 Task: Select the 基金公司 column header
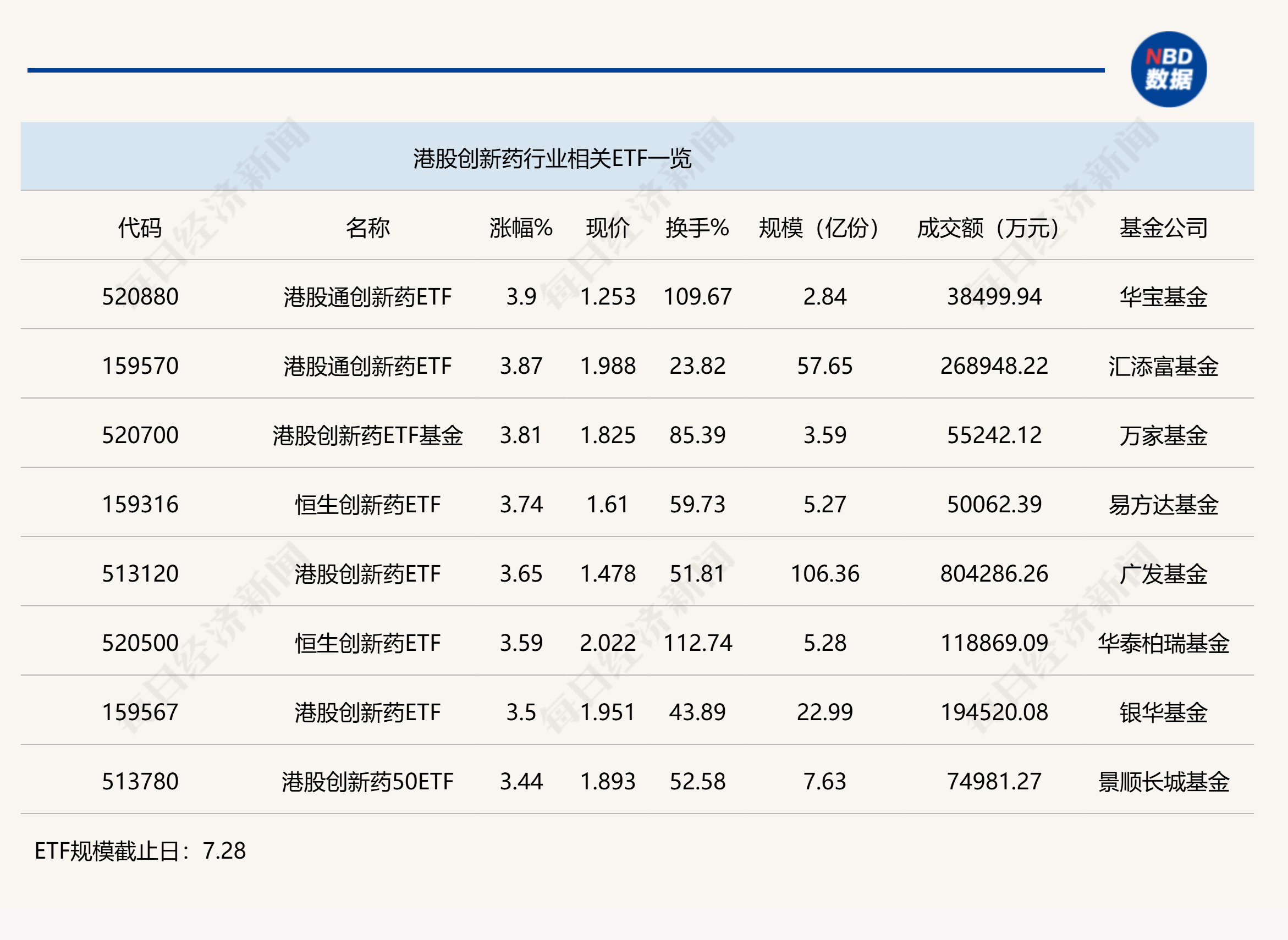point(1163,228)
